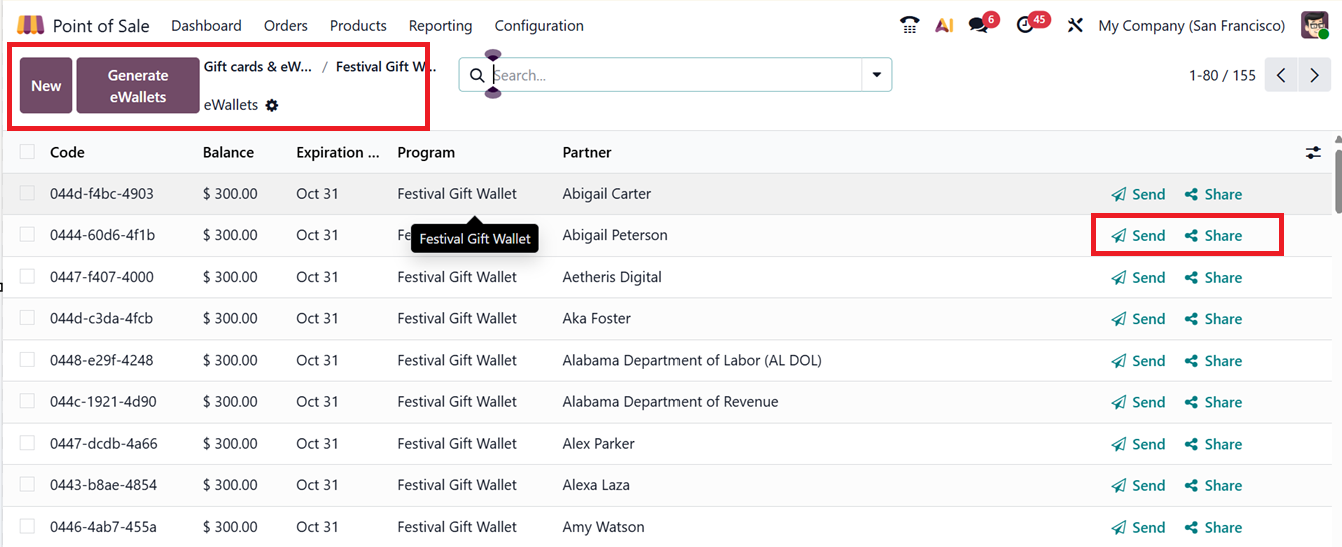Open the activities clock icon with badge 45

tap(1025, 26)
